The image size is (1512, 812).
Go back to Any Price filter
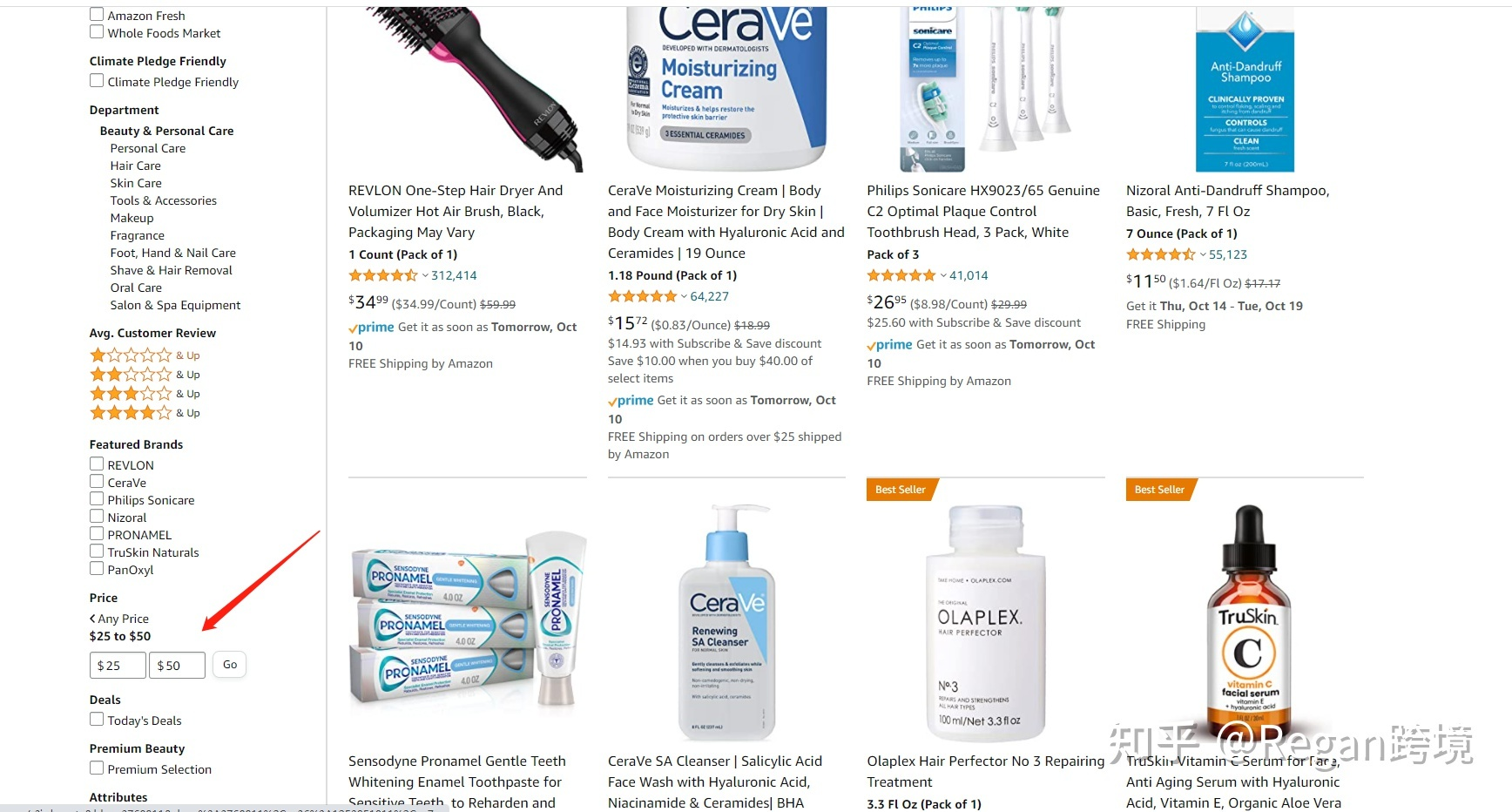[x=119, y=619]
